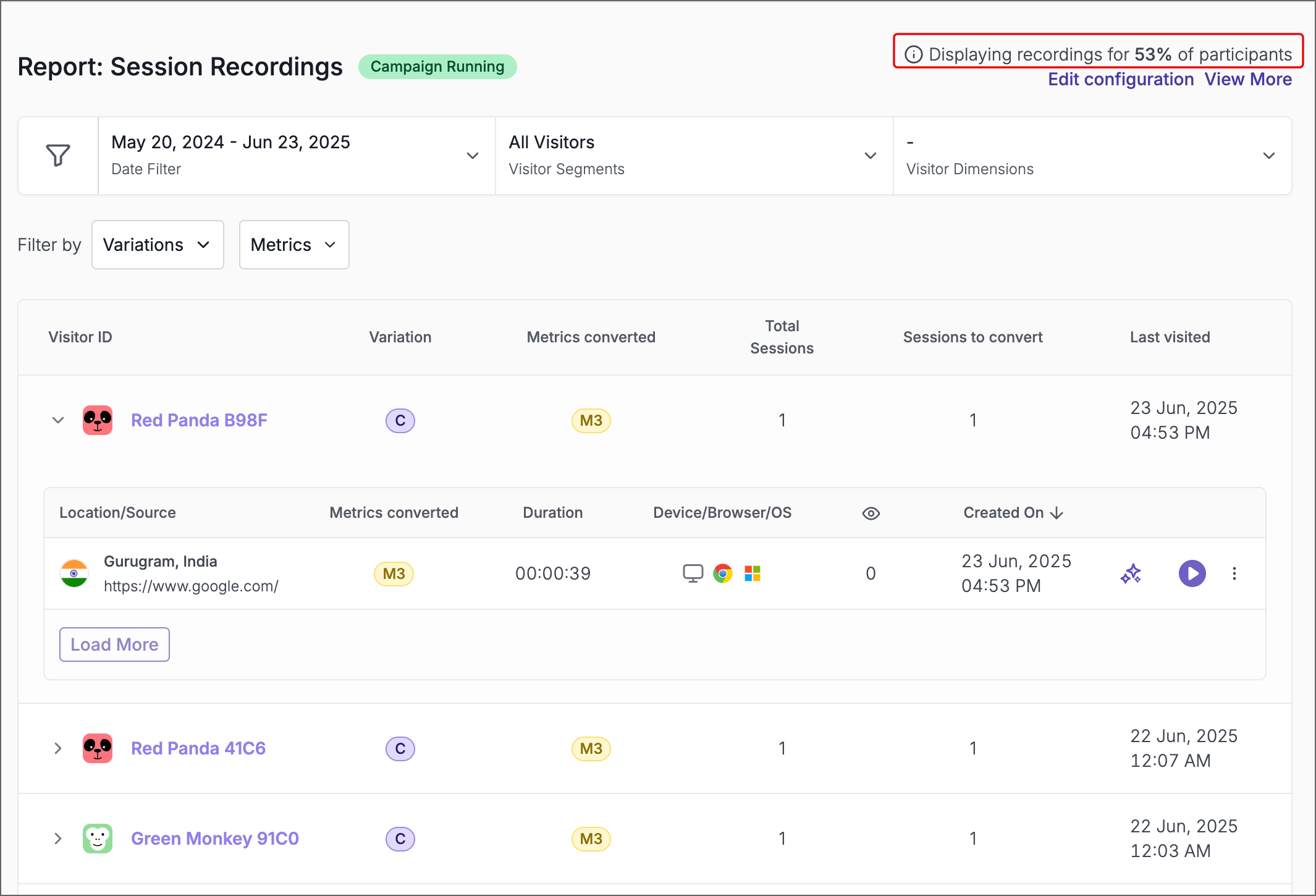Screen dimensions: 1316x896
Task: Click the info icon beside Displaying recordings
Action: pyautogui.click(x=913, y=55)
